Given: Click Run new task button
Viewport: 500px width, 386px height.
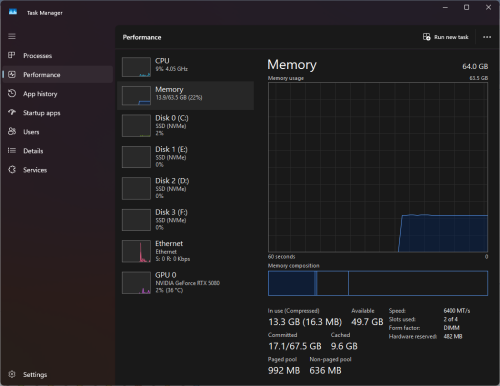Looking at the screenshot, I should (446, 37).
